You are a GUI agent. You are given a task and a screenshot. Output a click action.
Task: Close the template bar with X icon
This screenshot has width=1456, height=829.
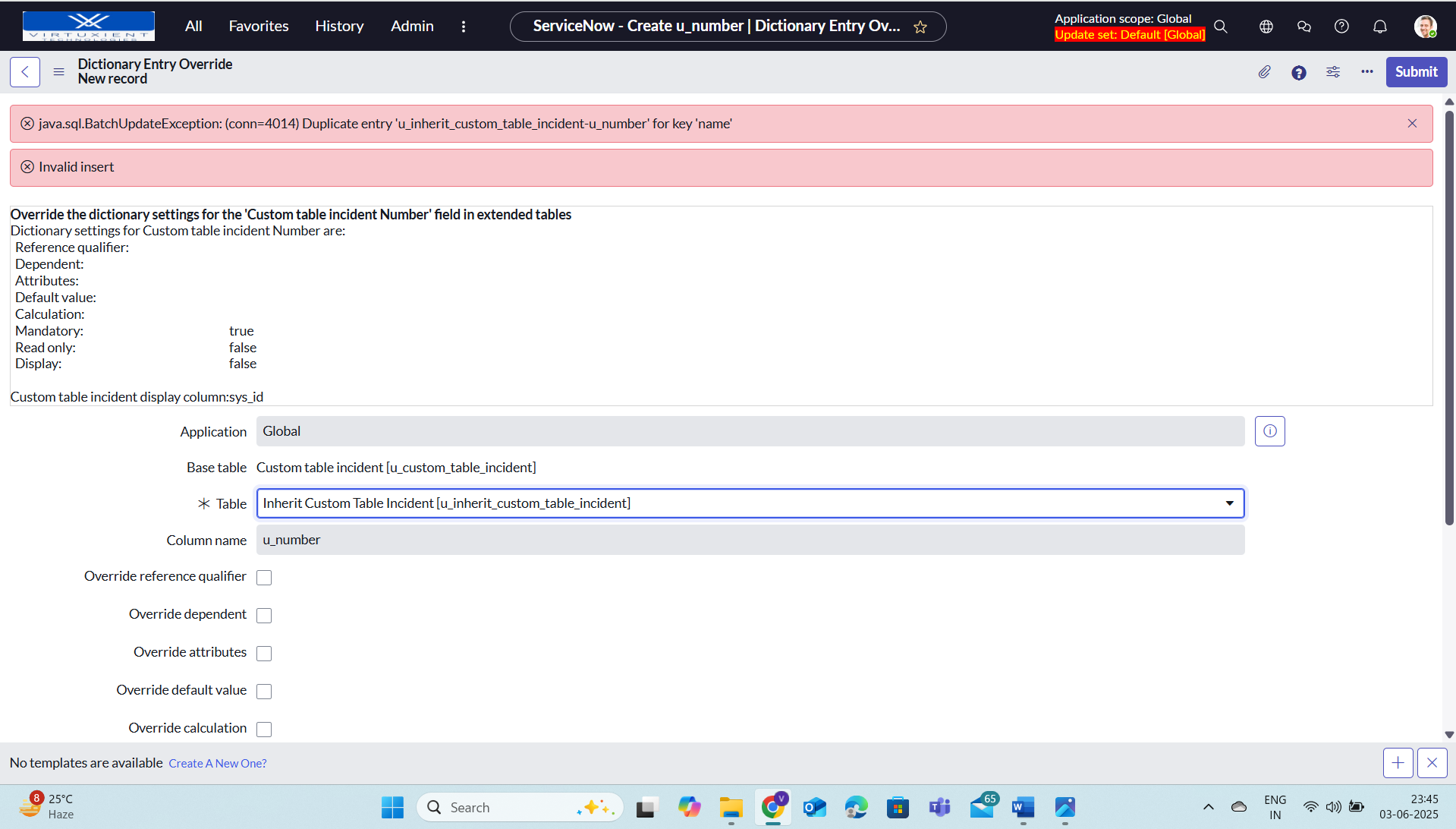coord(1432,763)
